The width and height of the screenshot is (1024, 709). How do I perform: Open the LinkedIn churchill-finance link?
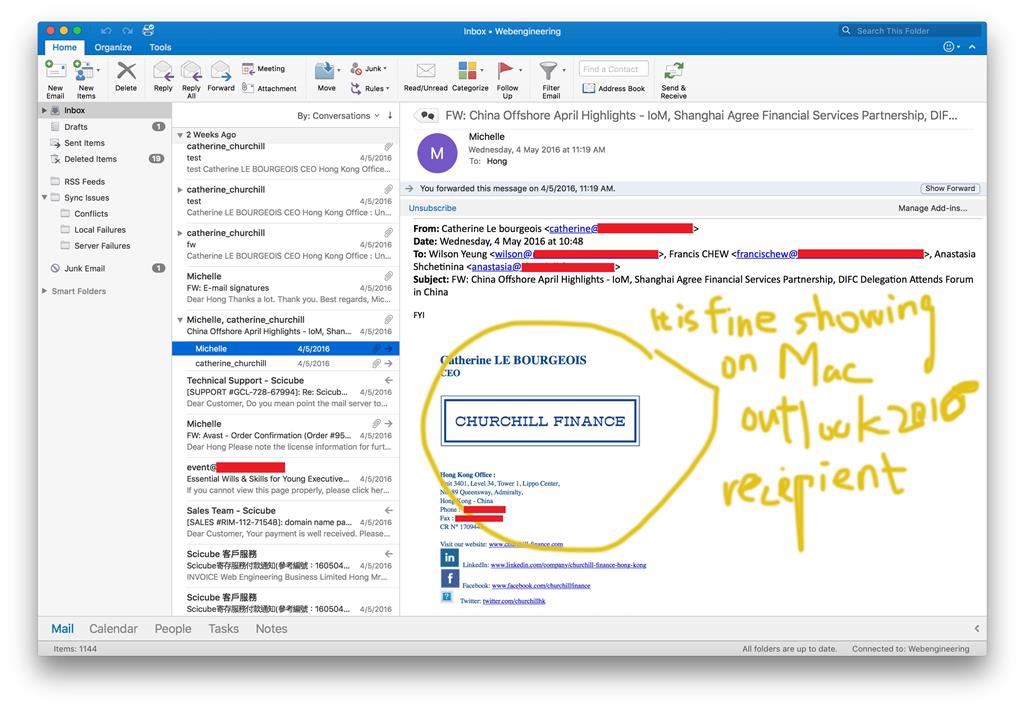pyautogui.click(x=568, y=565)
